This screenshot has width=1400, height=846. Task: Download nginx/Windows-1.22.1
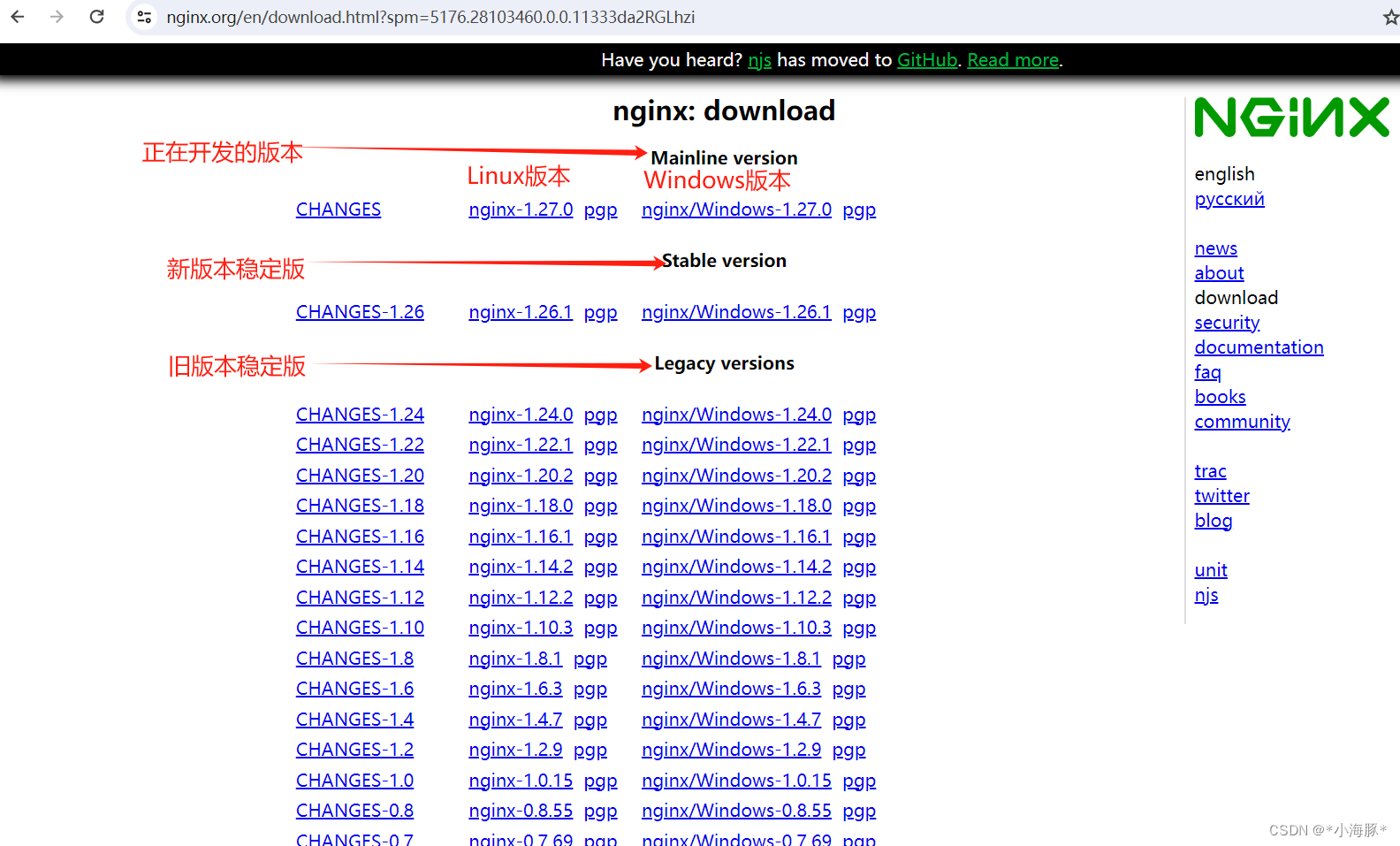tap(736, 445)
